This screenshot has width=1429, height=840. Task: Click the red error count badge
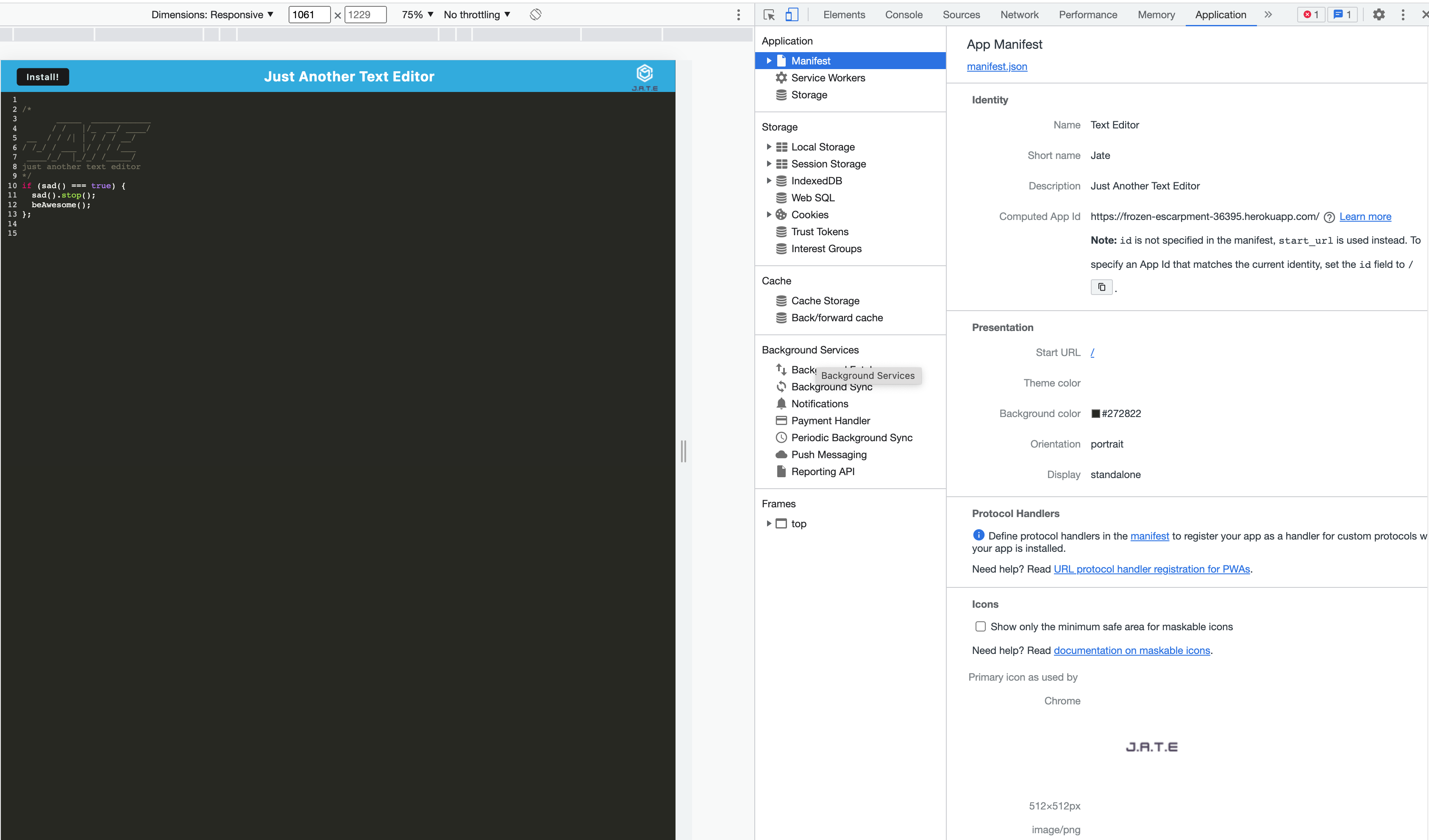[x=1310, y=15]
